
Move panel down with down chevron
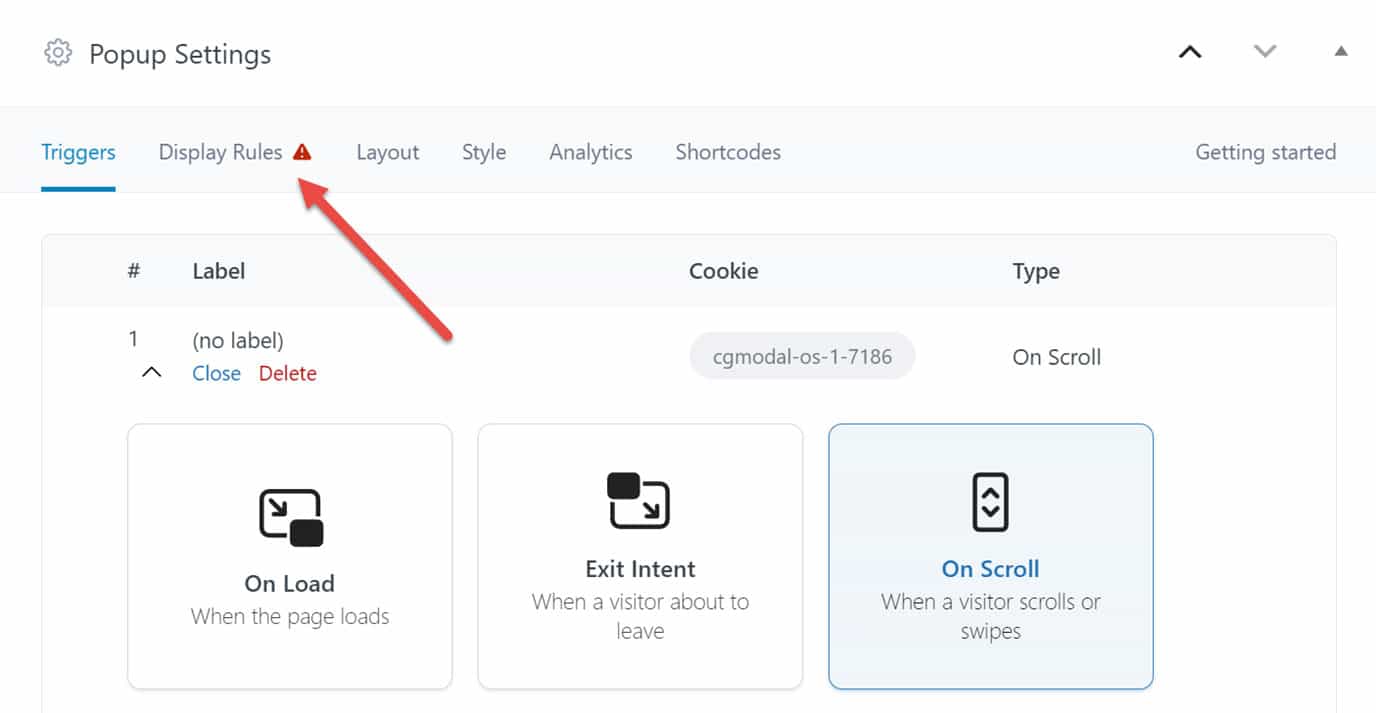[x=1265, y=52]
